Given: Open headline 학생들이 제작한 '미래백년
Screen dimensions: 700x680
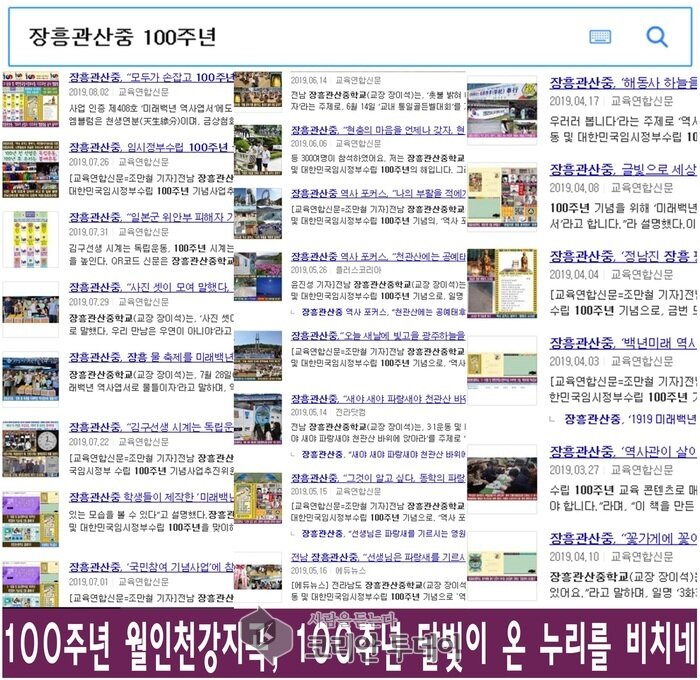Looking at the screenshot, I should 151,497.
